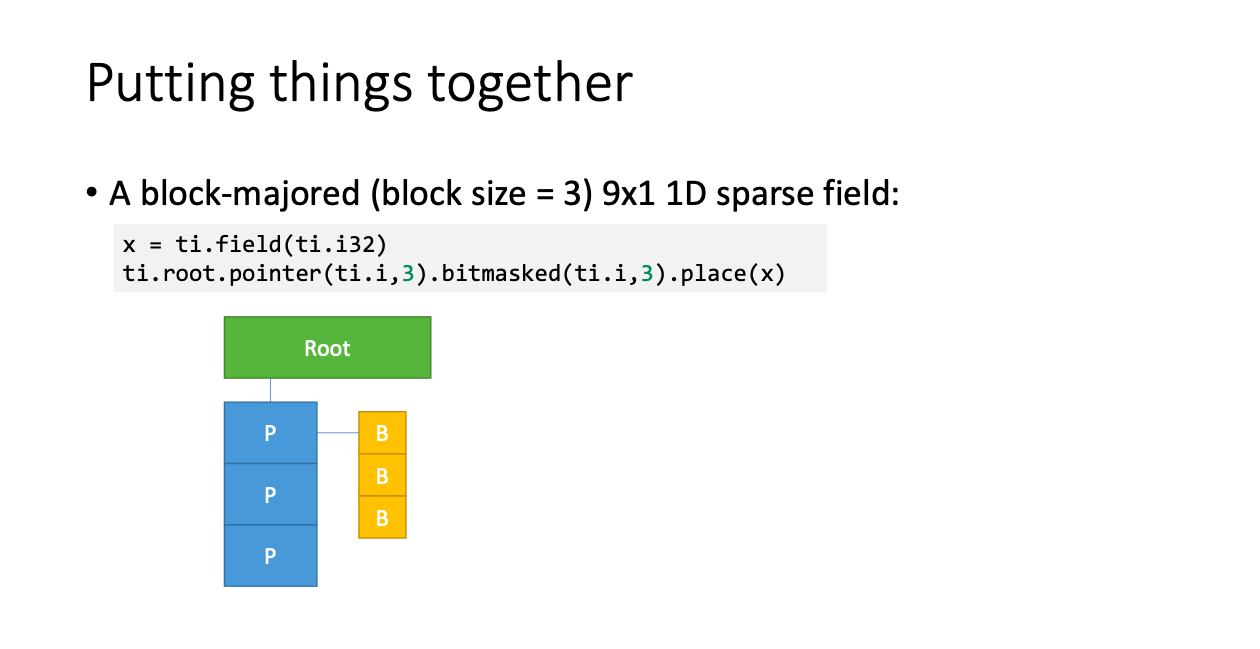
Task: Select the bottom yellow B cell
Action: pyautogui.click(x=382, y=517)
